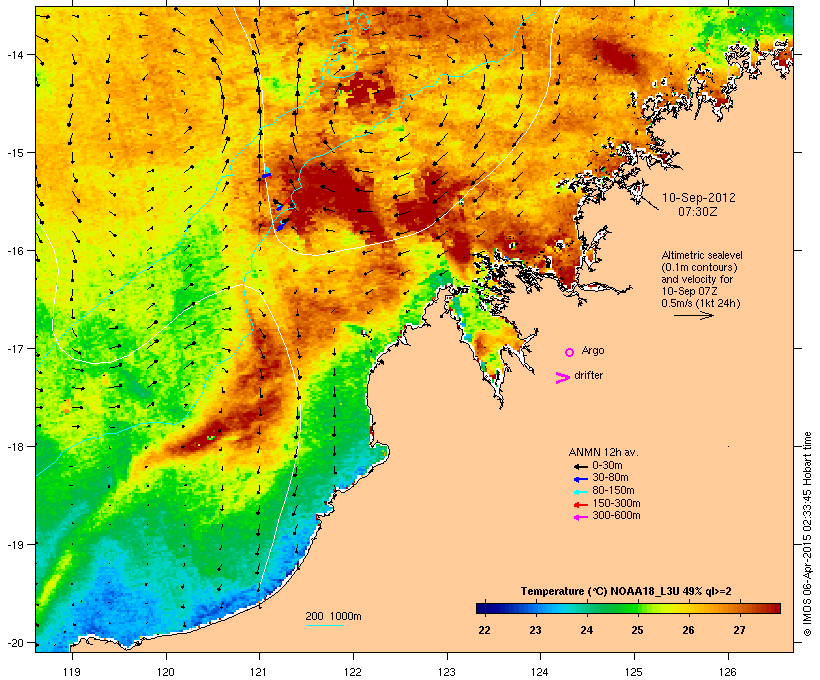This screenshot has height=680, width=820.
Task: Click the date text 10-Sep-2012
Action: click(x=699, y=198)
